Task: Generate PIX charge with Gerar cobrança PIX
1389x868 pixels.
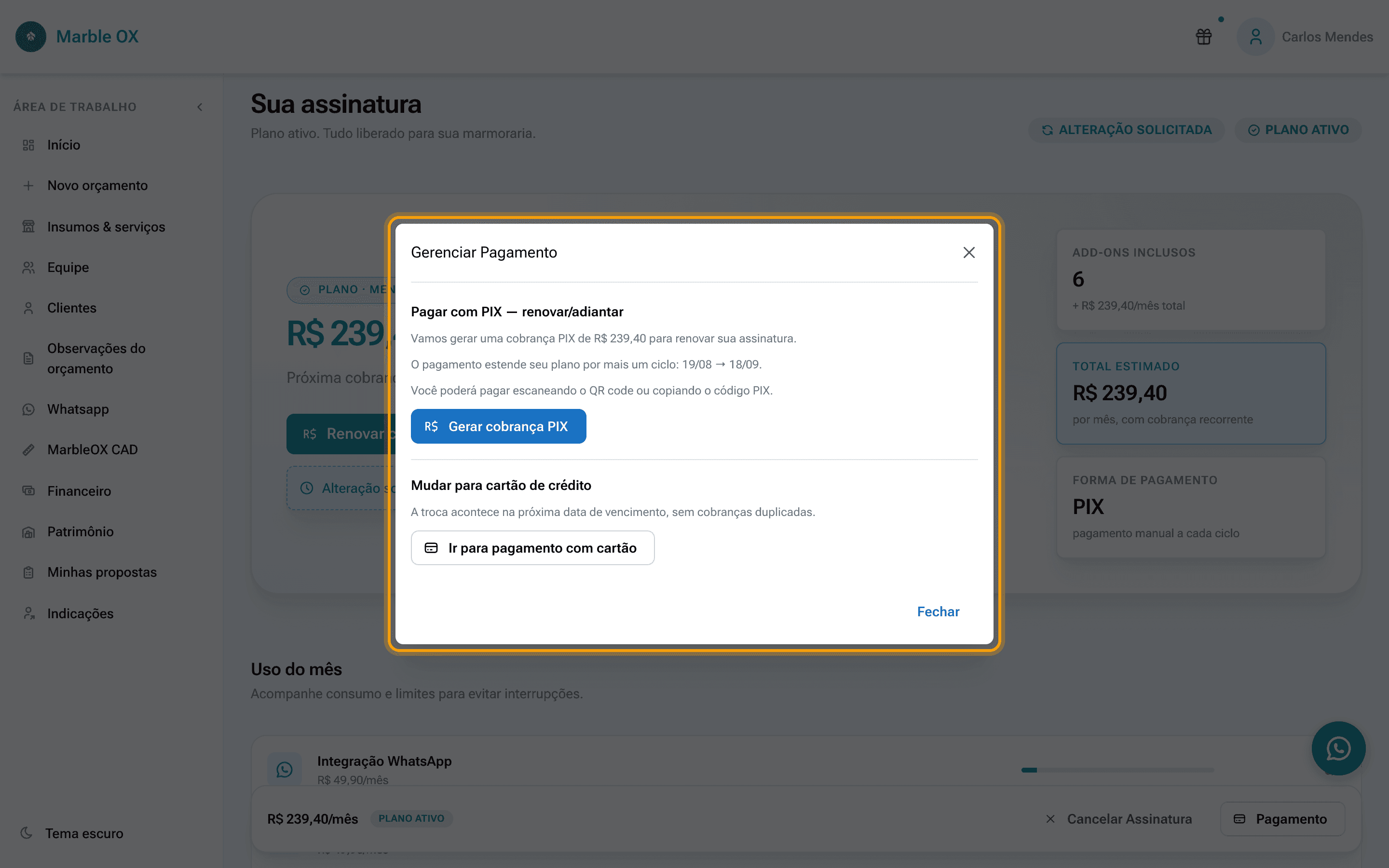Action: tap(498, 426)
